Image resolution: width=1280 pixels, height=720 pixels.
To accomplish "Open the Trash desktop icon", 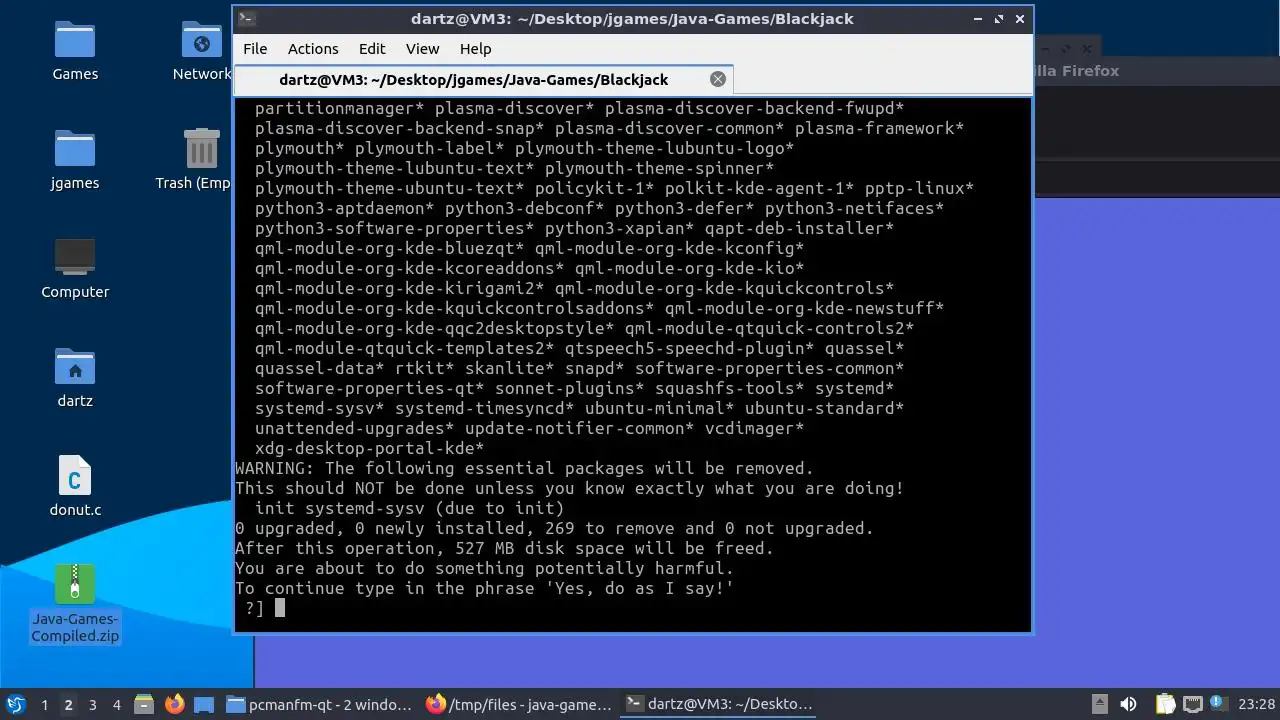I will (x=202, y=160).
